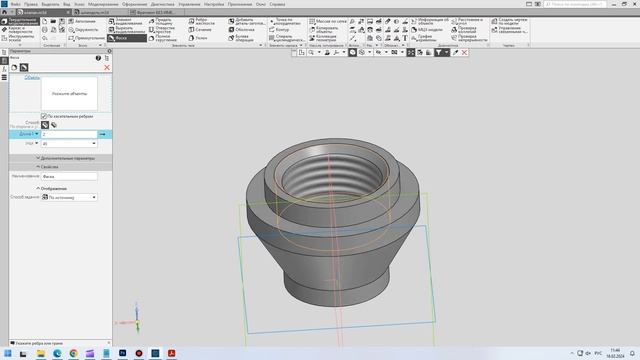Click Точка по координатам tool
Screen dimensions: 640x360
pyautogui.click(x=285, y=21)
